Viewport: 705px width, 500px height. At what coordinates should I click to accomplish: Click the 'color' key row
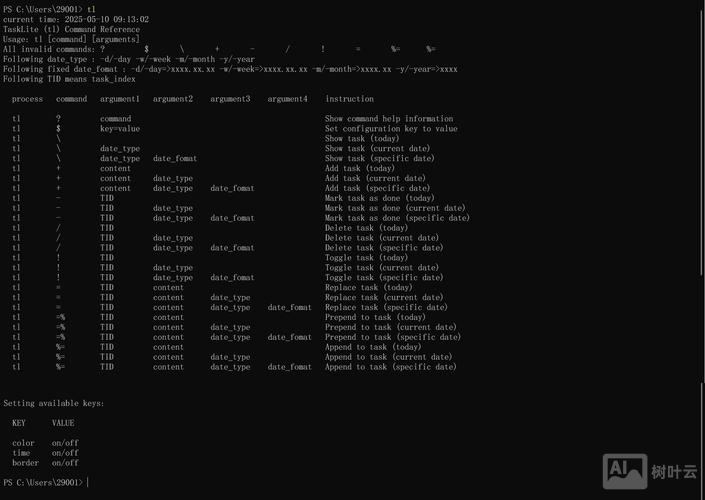(23, 443)
